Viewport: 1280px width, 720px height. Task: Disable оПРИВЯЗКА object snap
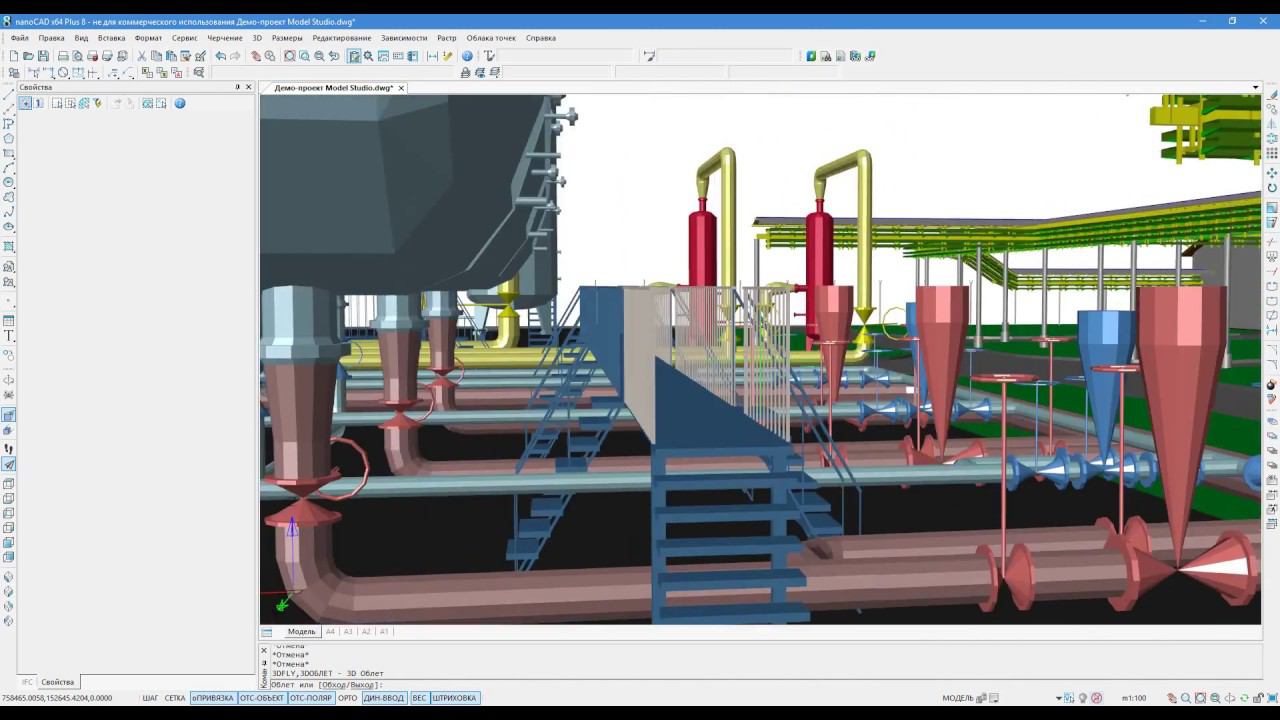pos(212,698)
